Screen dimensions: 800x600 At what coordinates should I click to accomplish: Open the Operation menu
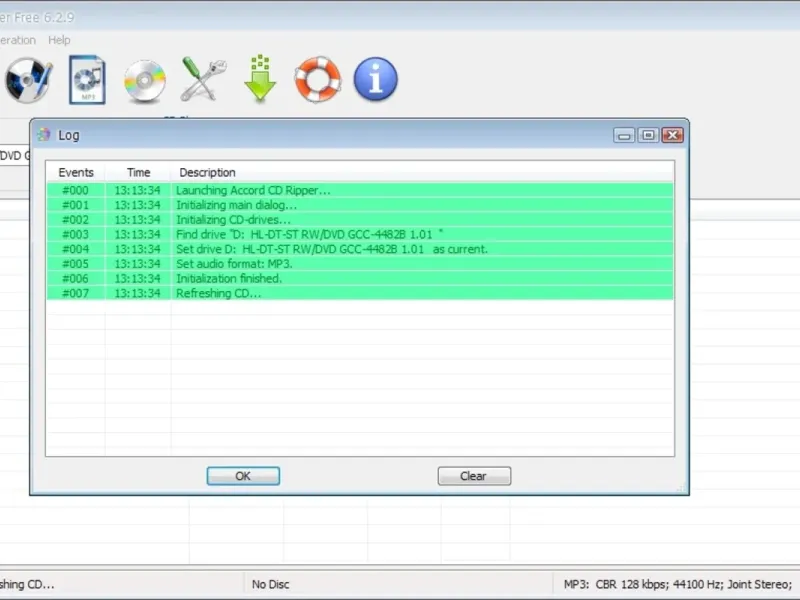(x=17, y=40)
